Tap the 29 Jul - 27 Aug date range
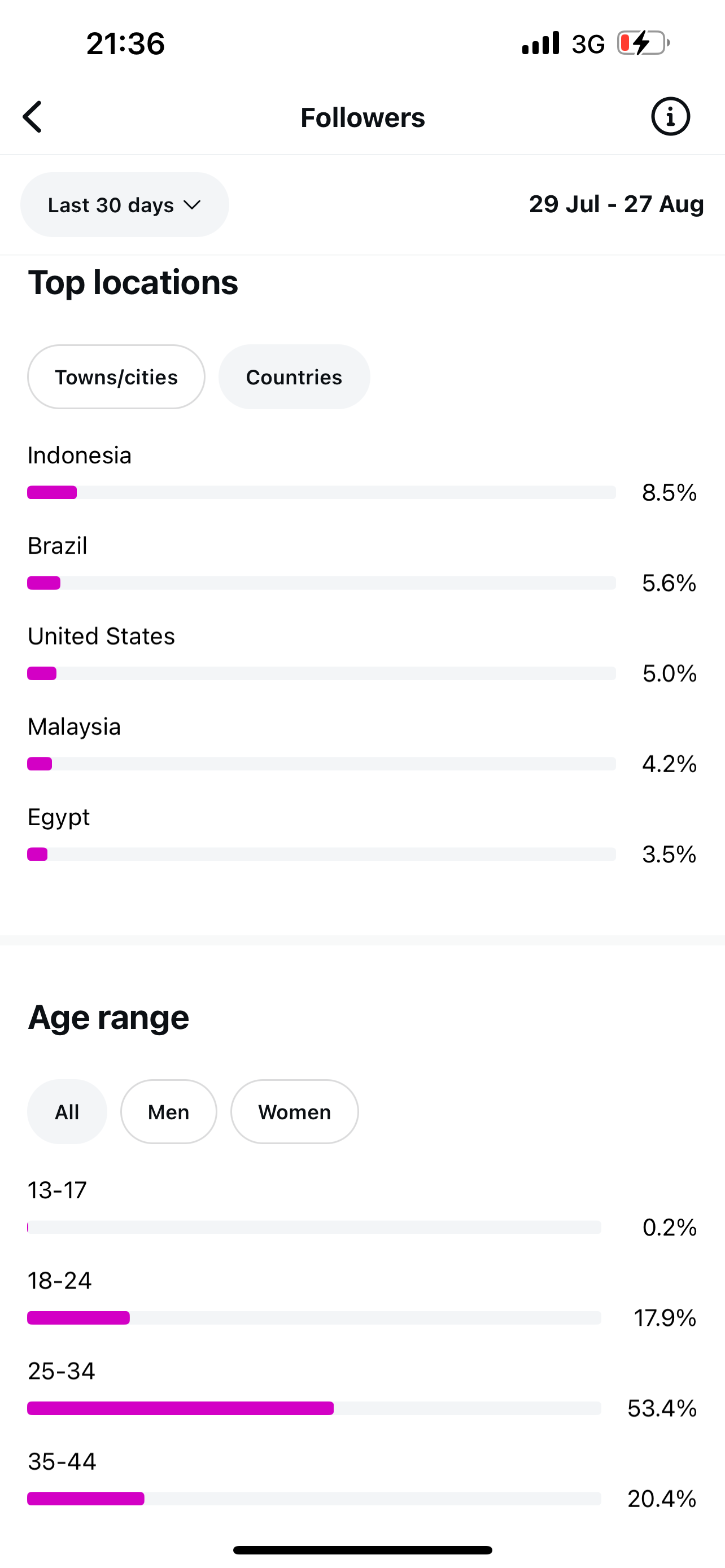Image resolution: width=725 pixels, height=1568 pixels. point(616,204)
